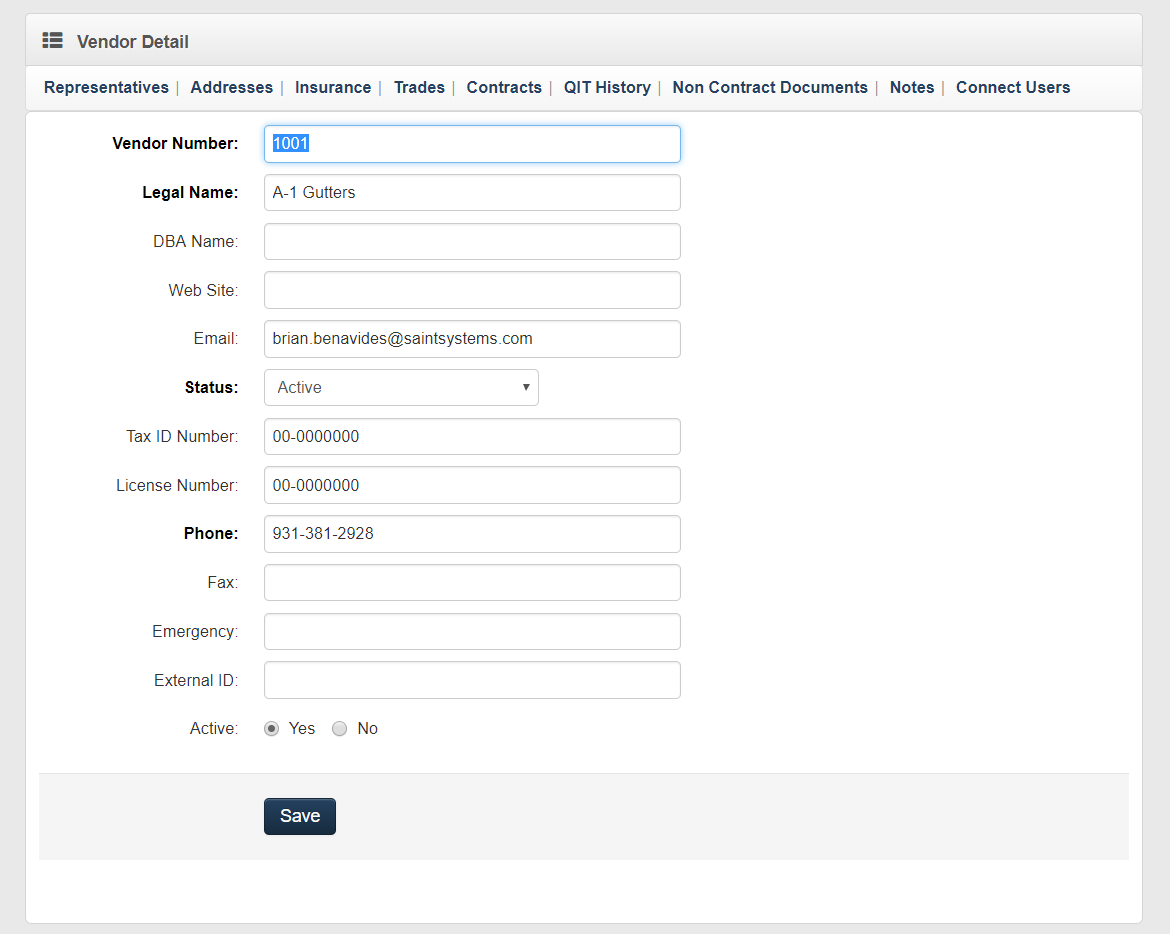Open the dropdown arrow on Status field
This screenshot has width=1170, height=934.
click(525, 387)
